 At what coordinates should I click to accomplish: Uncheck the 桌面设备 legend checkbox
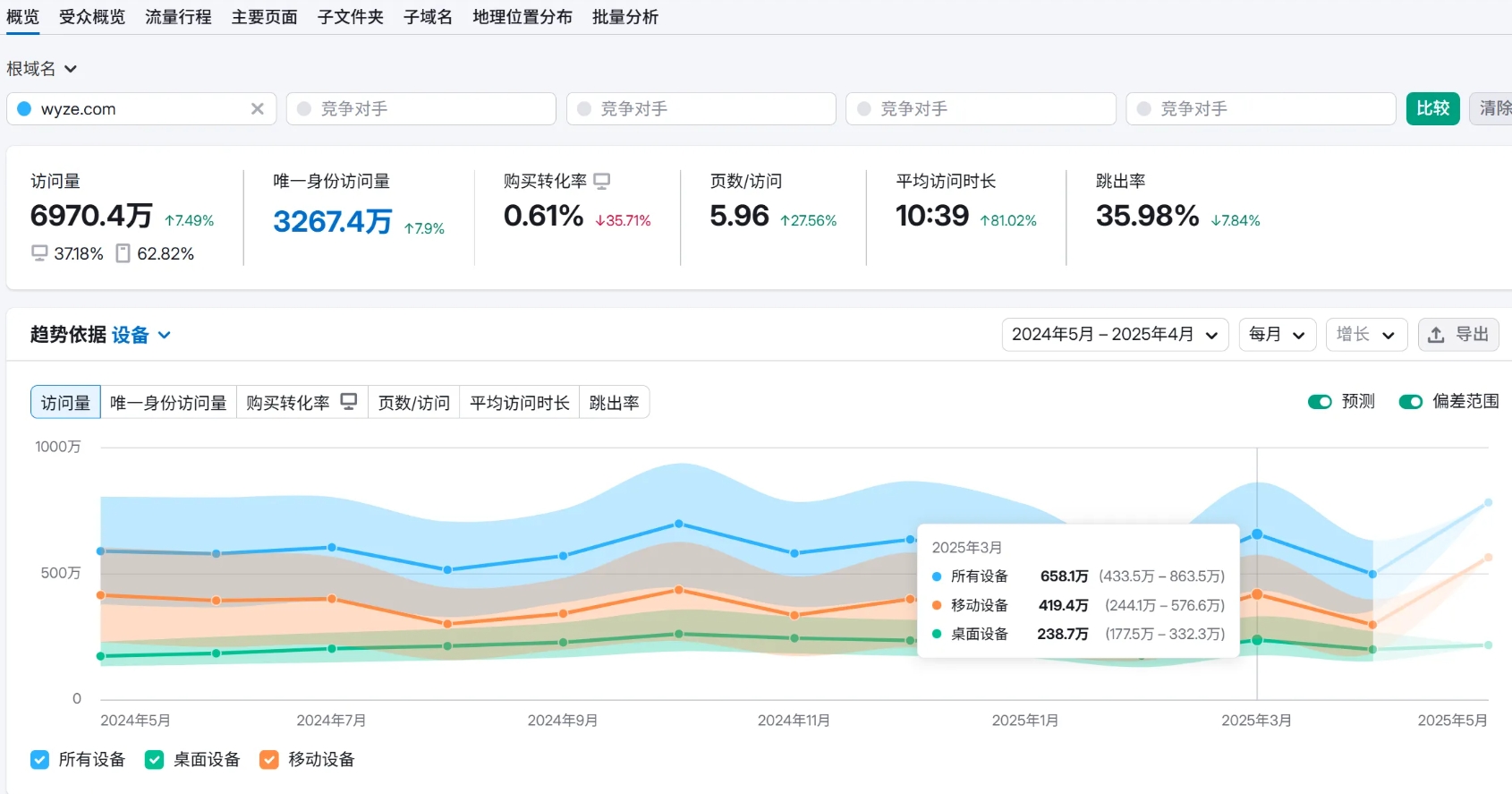point(154,760)
